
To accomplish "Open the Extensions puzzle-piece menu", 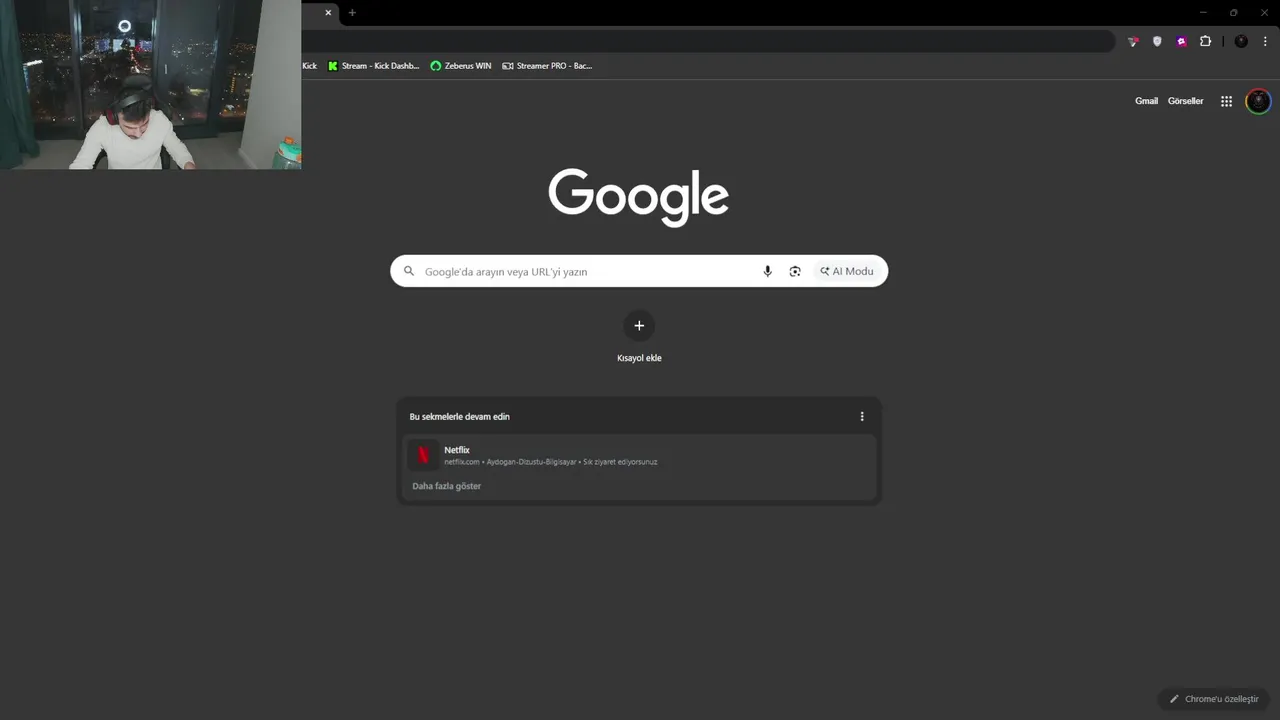I will [1205, 41].
